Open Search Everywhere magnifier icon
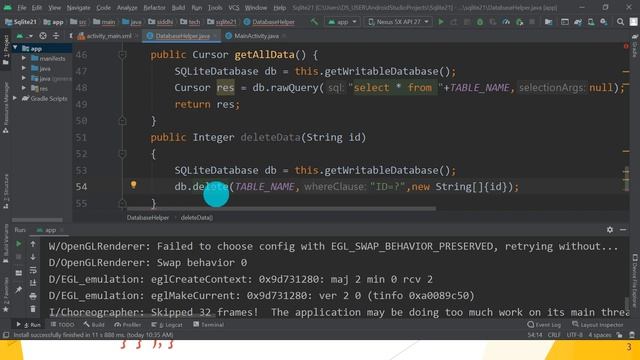Image resolution: width=640 pixels, height=360 pixels. click(x=620, y=22)
